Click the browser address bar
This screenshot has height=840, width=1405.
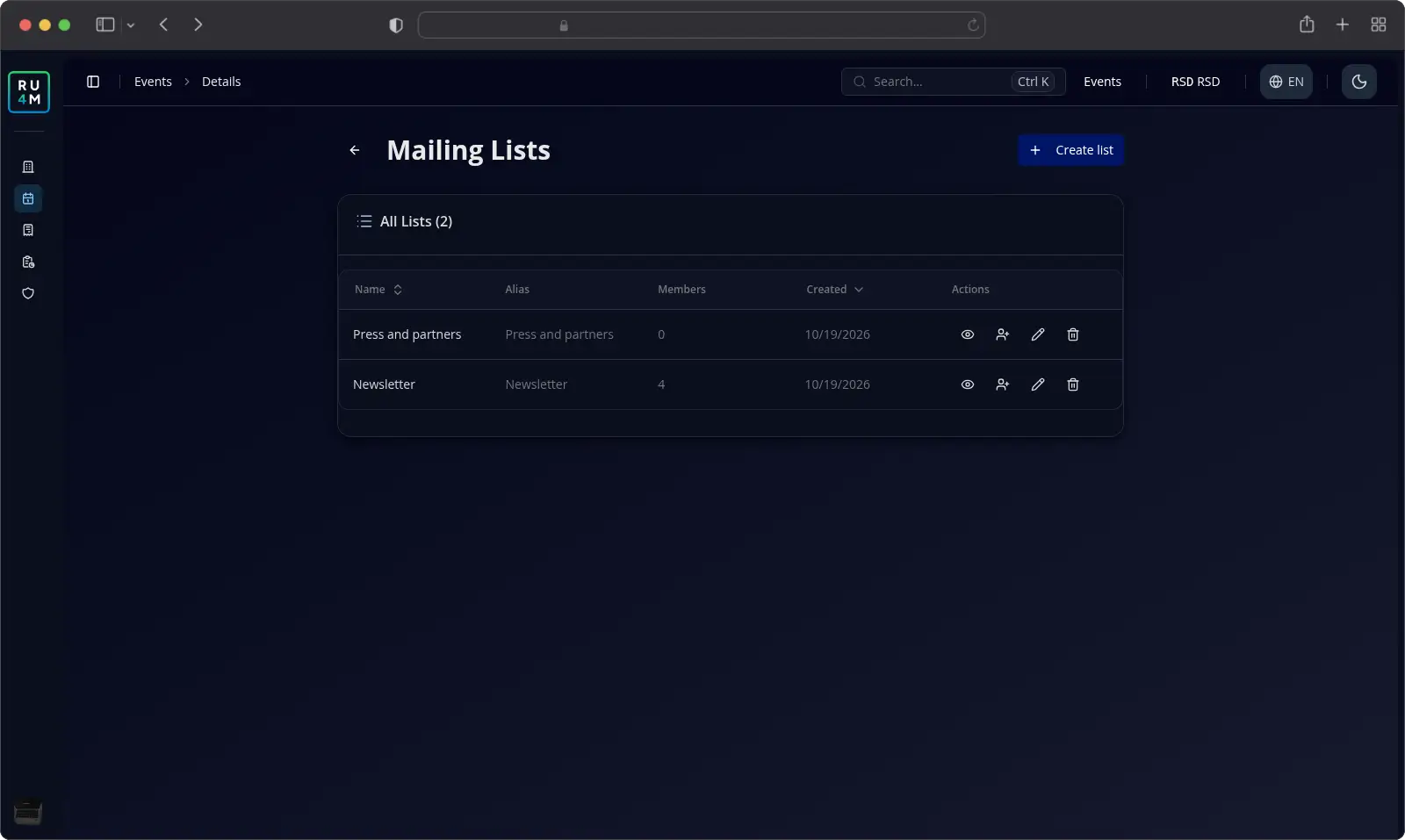click(702, 25)
